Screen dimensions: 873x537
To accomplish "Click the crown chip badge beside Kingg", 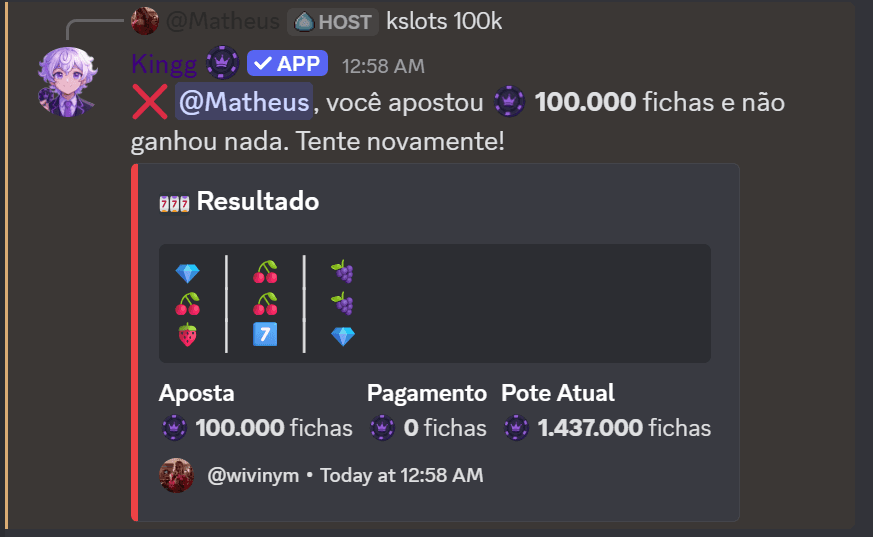I will (x=222, y=64).
